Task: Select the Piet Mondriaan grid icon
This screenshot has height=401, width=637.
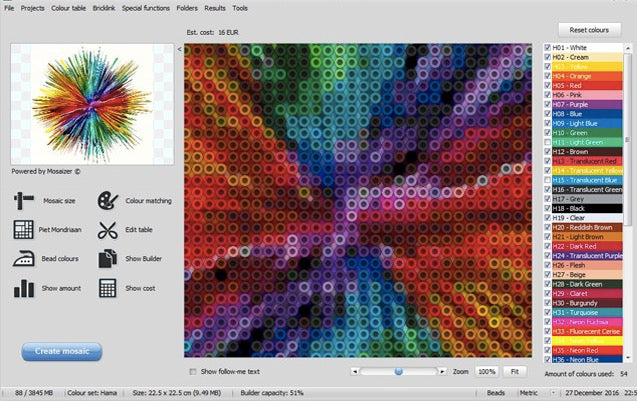Action: pos(24,230)
